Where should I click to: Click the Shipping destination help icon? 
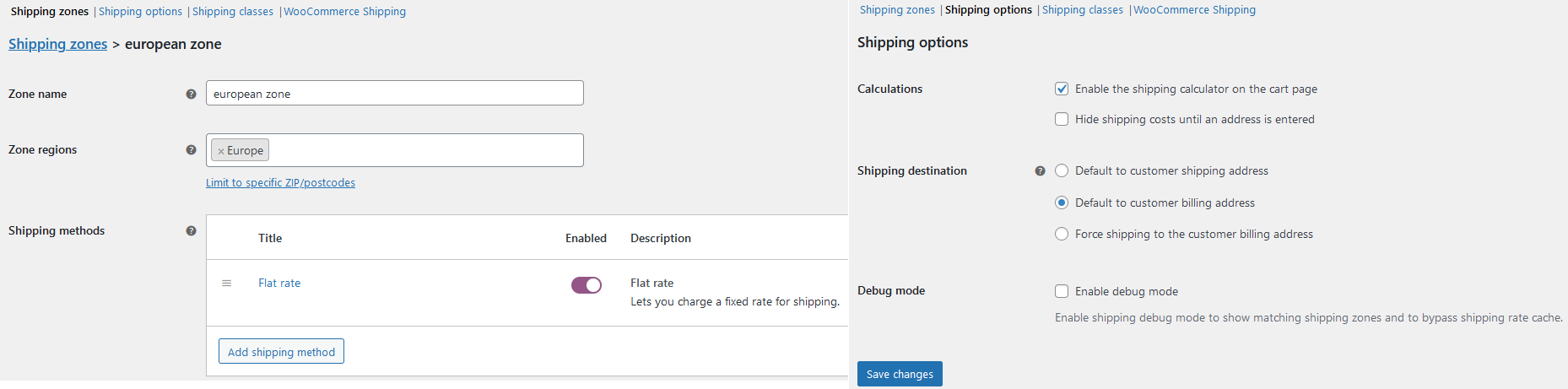1040,170
